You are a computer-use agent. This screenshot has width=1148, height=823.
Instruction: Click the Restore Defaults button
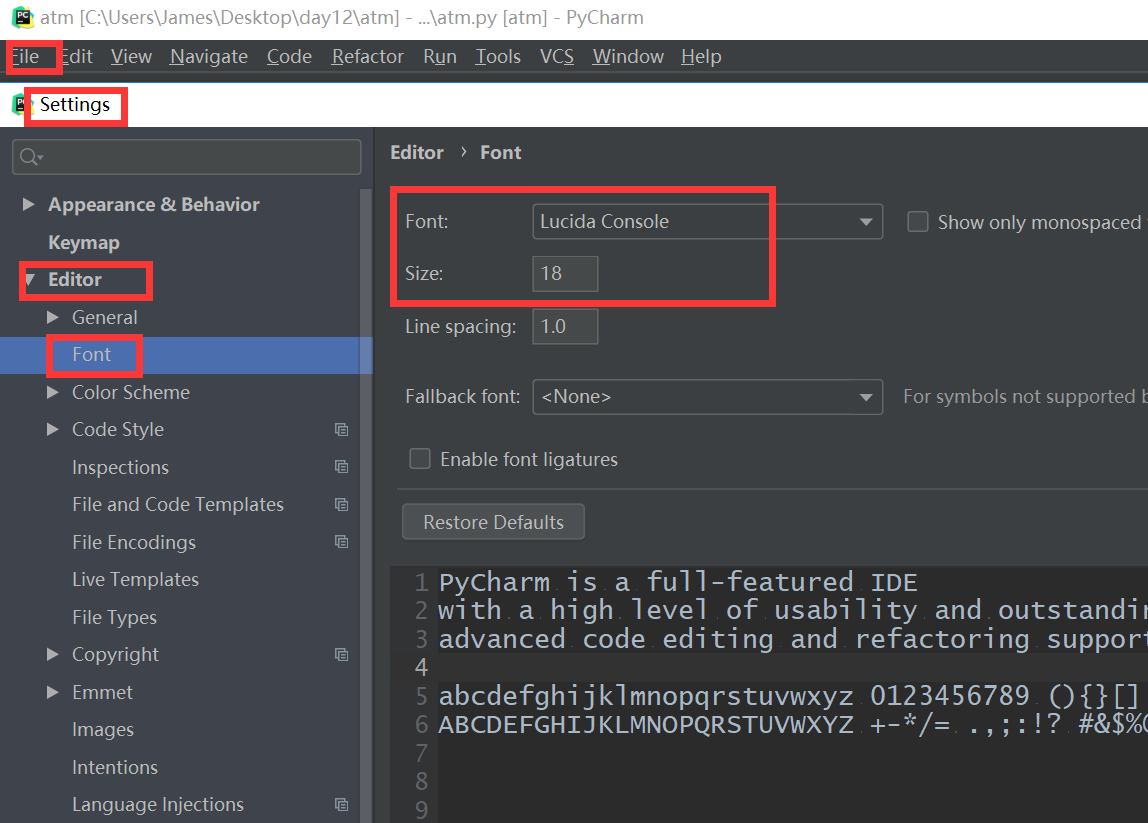(493, 521)
